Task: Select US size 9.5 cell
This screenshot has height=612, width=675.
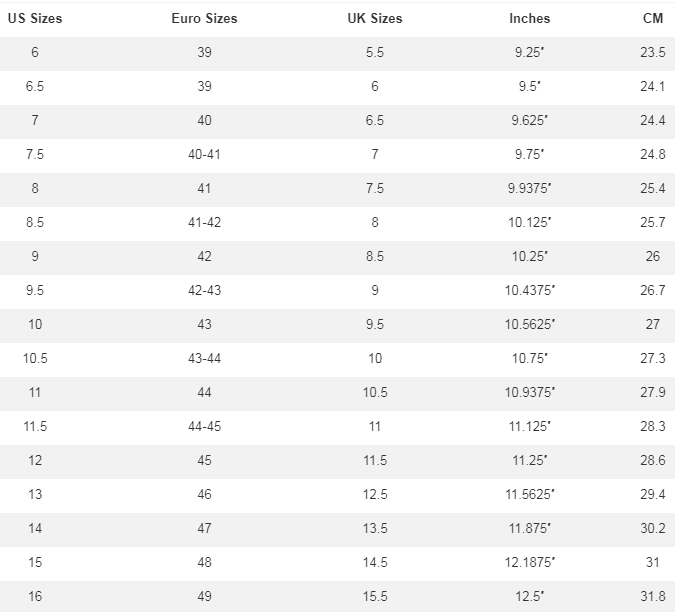Action: click(35, 291)
